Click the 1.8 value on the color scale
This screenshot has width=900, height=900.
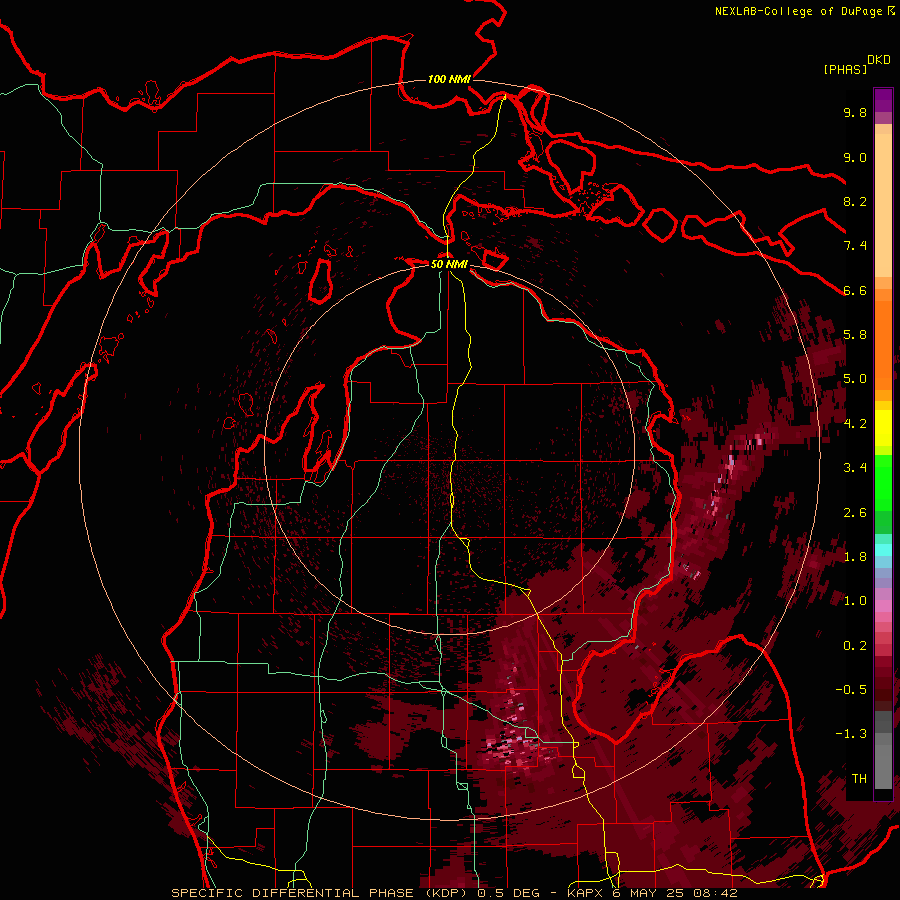click(x=855, y=557)
